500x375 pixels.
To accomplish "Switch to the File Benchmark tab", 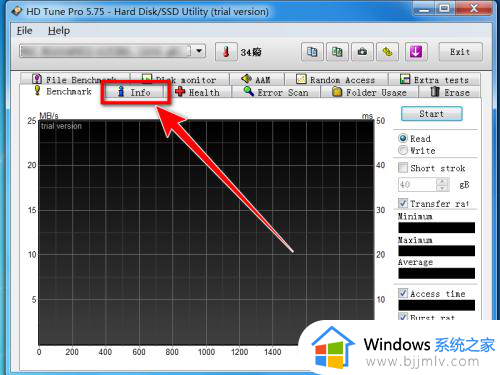I will [75, 79].
